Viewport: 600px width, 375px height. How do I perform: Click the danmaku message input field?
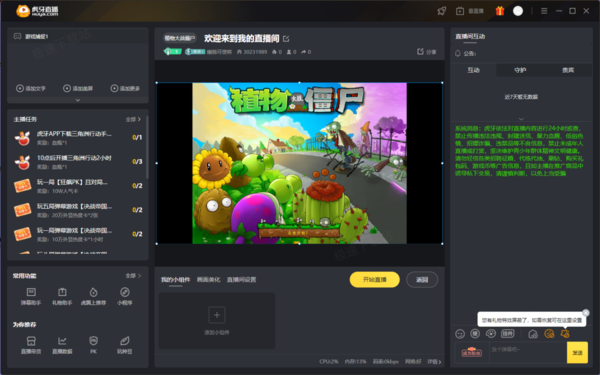pos(528,352)
